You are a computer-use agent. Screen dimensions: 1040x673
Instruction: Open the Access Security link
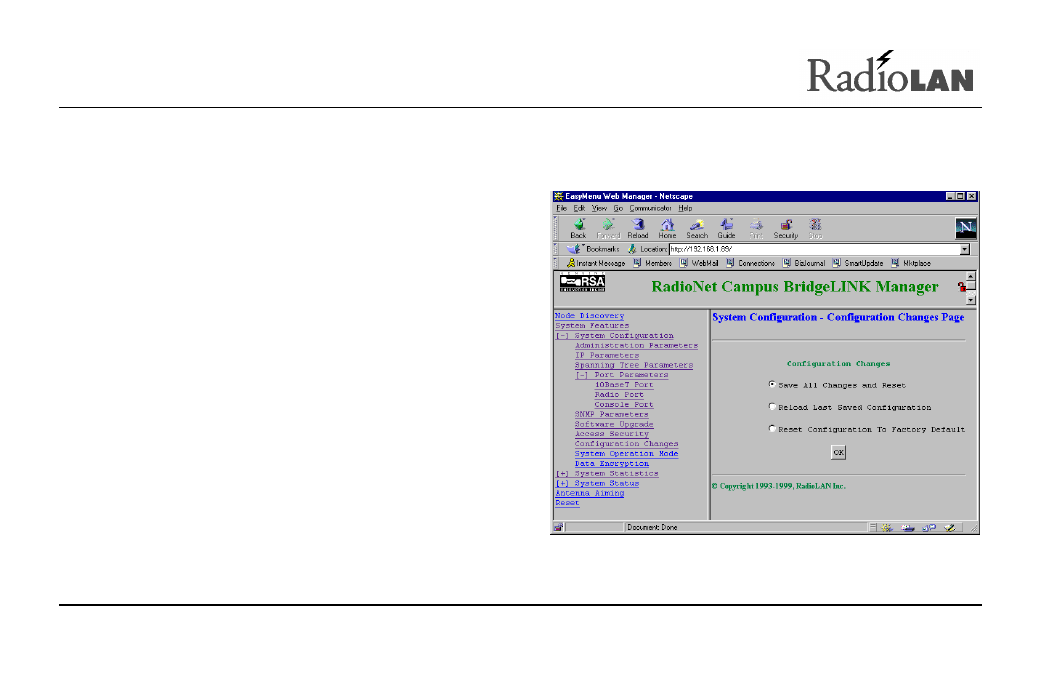(x=612, y=434)
